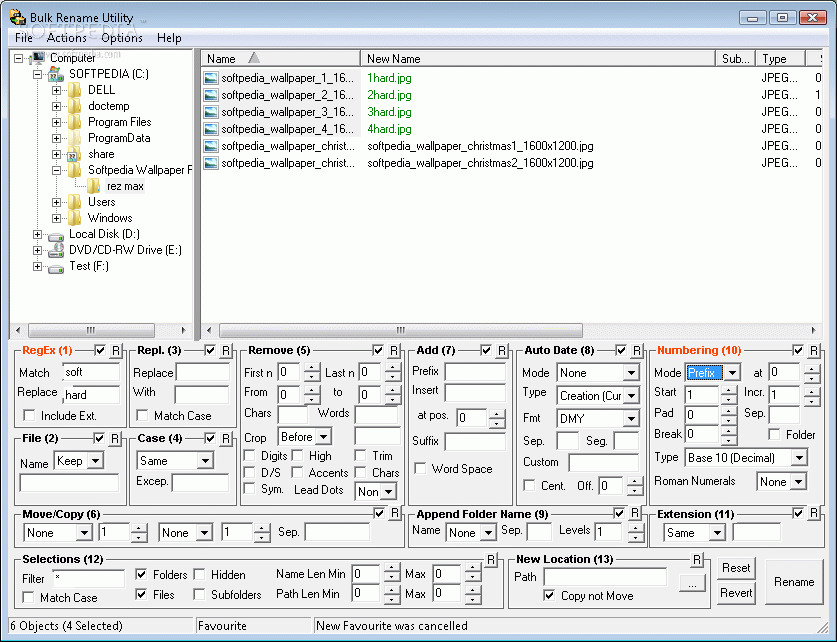Image resolution: width=837 pixels, height=642 pixels.
Task: Click the SOFTPEDIA (C:) drive icon
Action: pyautogui.click(x=55, y=74)
